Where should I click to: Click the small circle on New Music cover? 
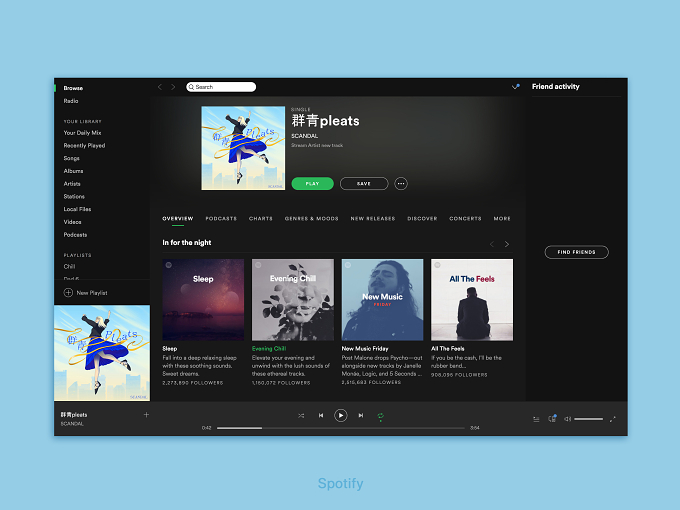pyautogui.click(x=348, y=265)
